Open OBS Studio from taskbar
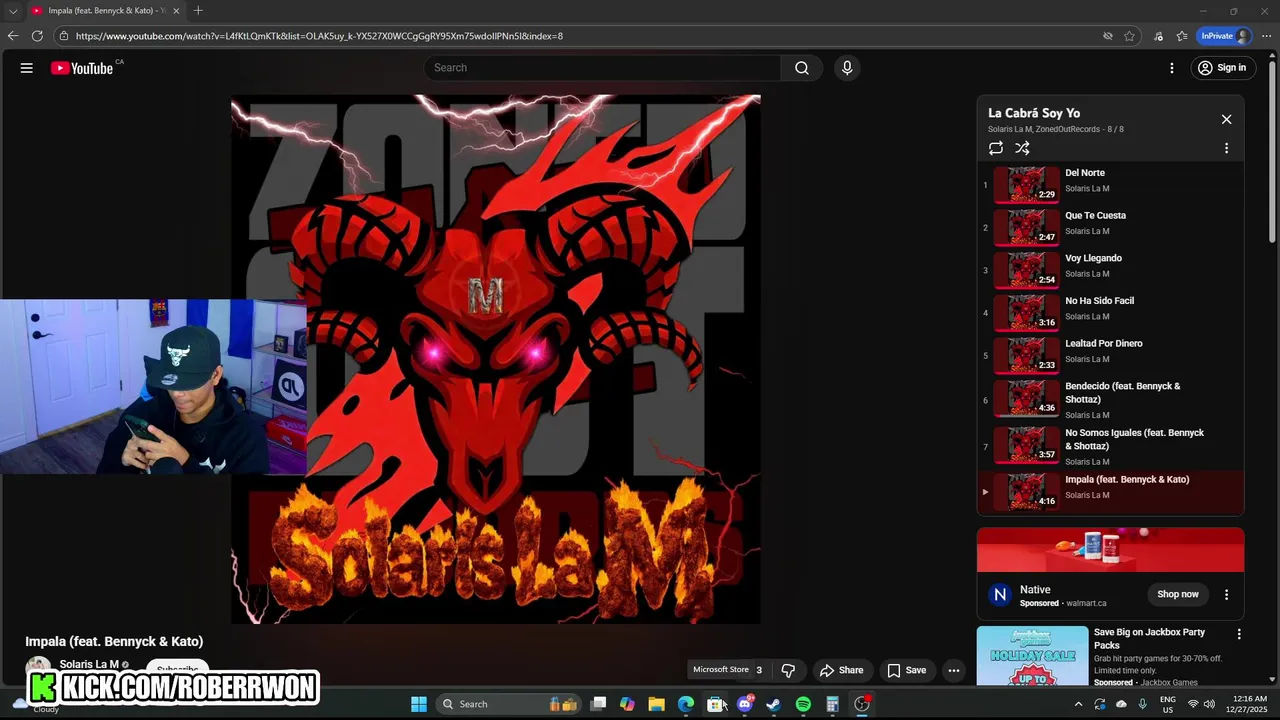Image resolution: width=1280 pixels, height=720 pixels. 862,704
